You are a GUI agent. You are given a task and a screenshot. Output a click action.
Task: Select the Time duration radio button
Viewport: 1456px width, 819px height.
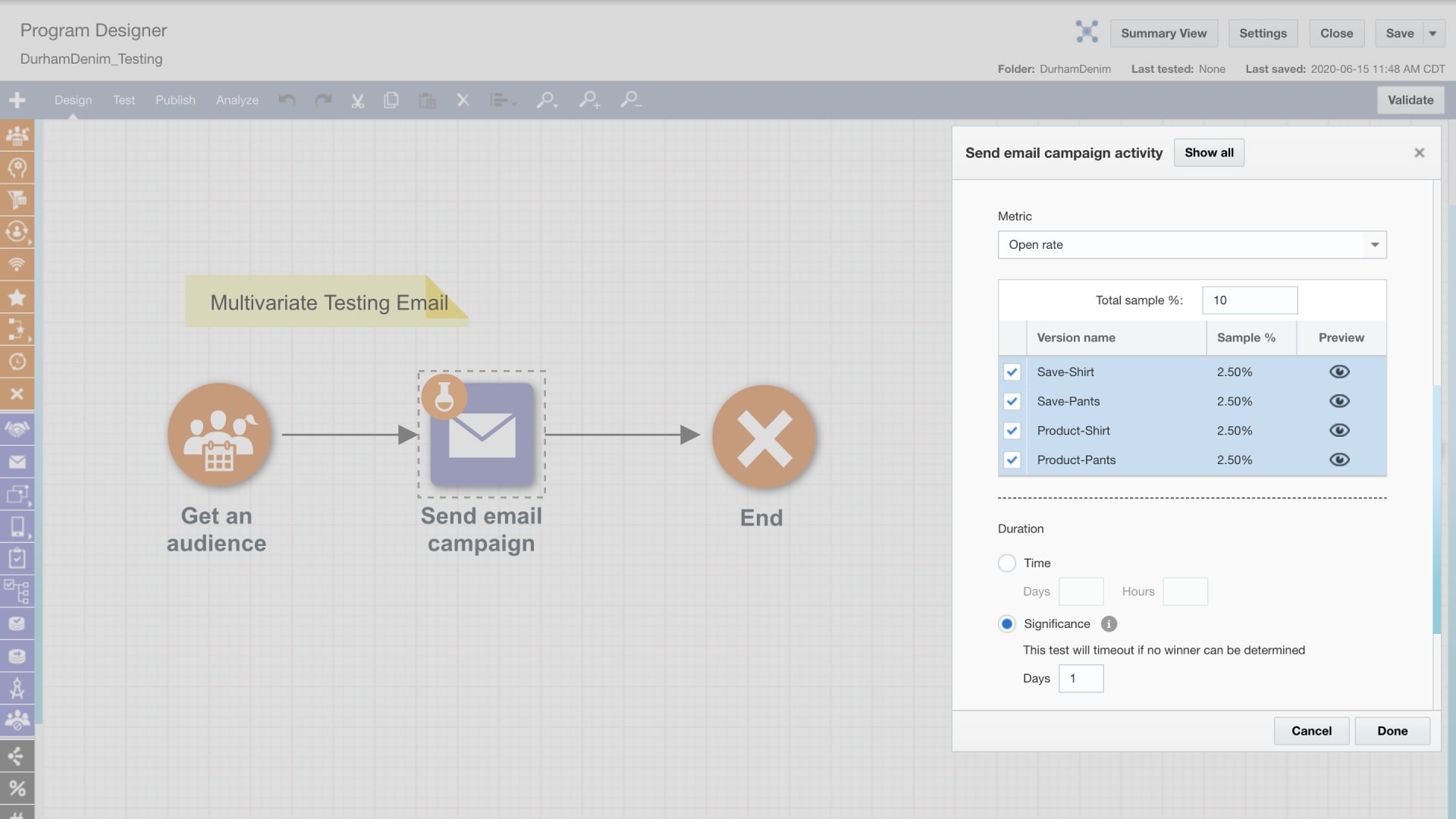point(1006,563)
